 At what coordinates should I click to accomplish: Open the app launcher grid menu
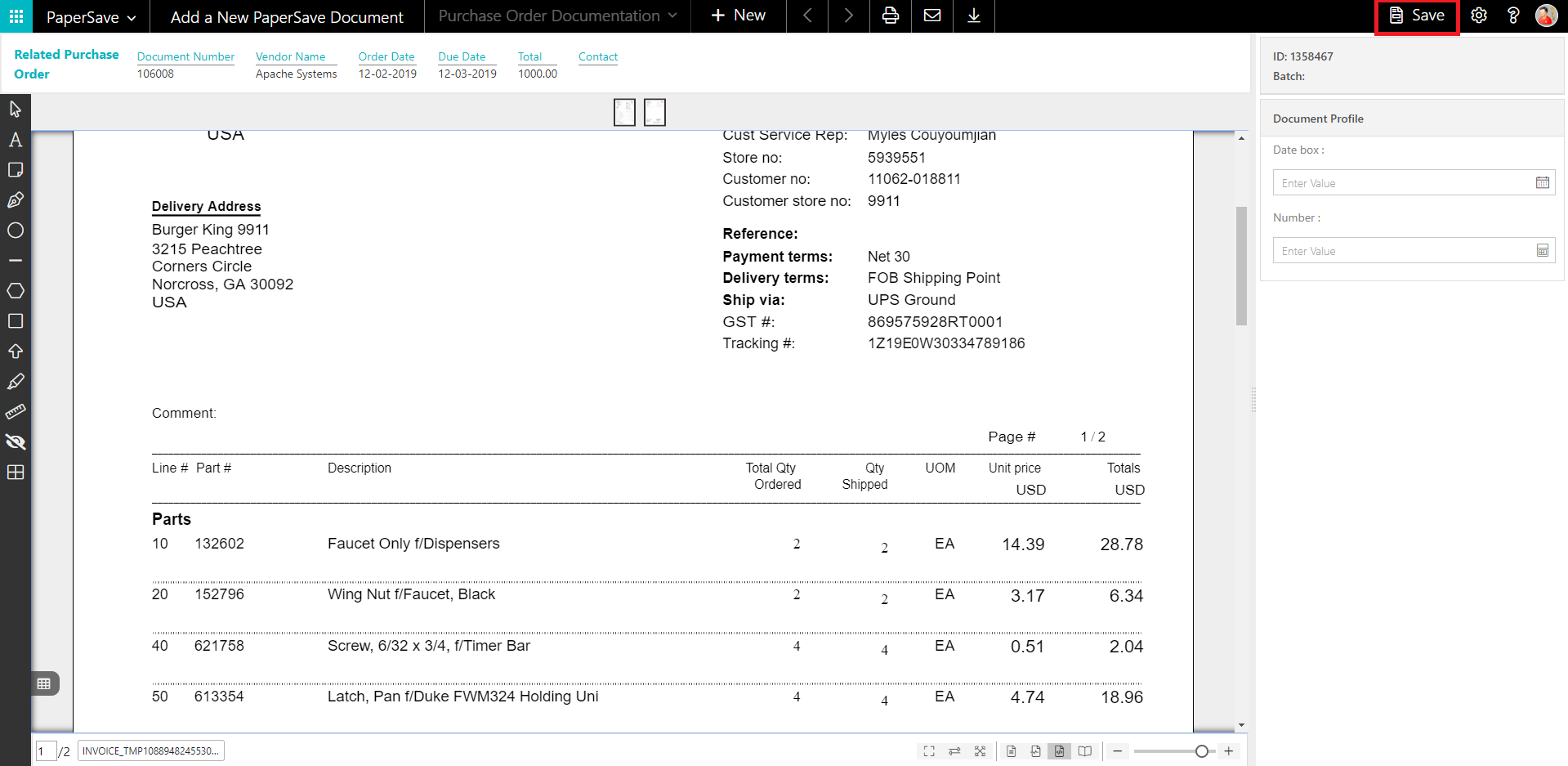[x=16, y=16]
